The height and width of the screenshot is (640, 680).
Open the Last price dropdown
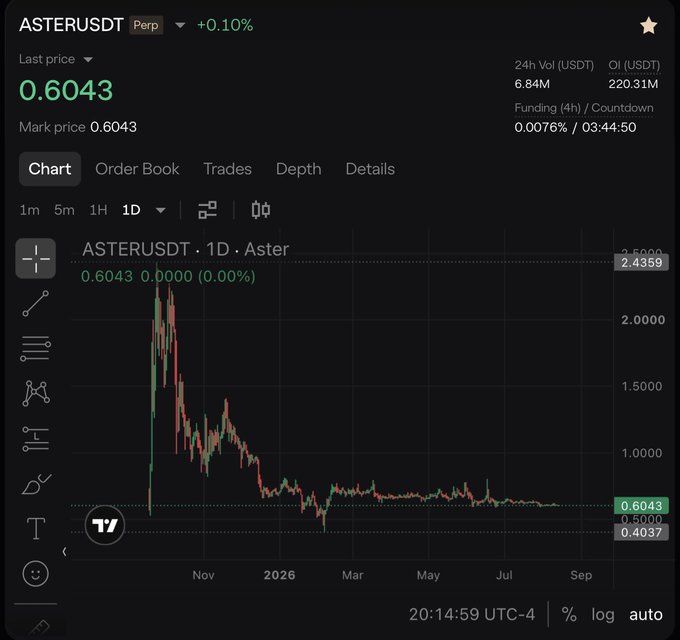(x=88, y=59)
